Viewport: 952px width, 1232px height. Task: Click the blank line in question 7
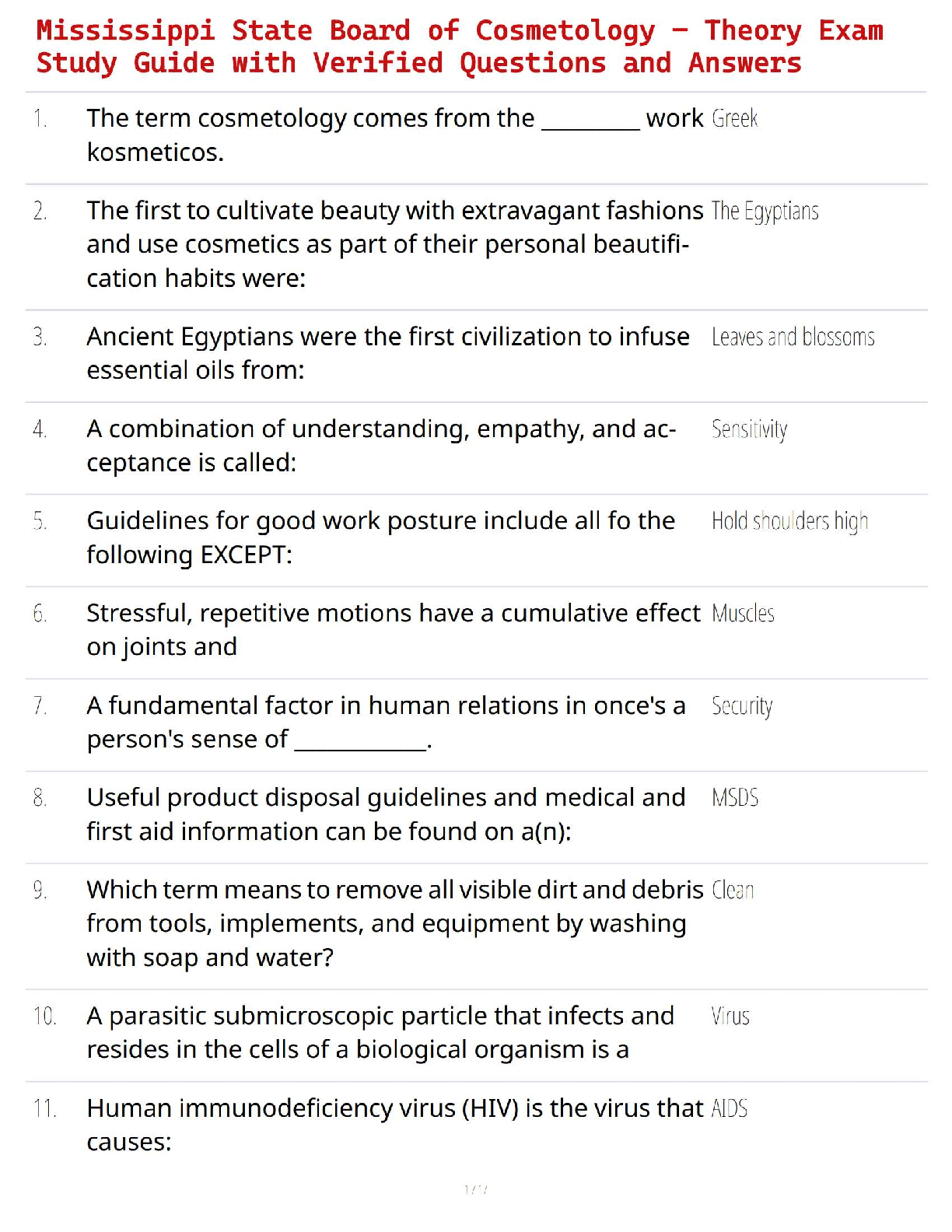coord(360,744)
